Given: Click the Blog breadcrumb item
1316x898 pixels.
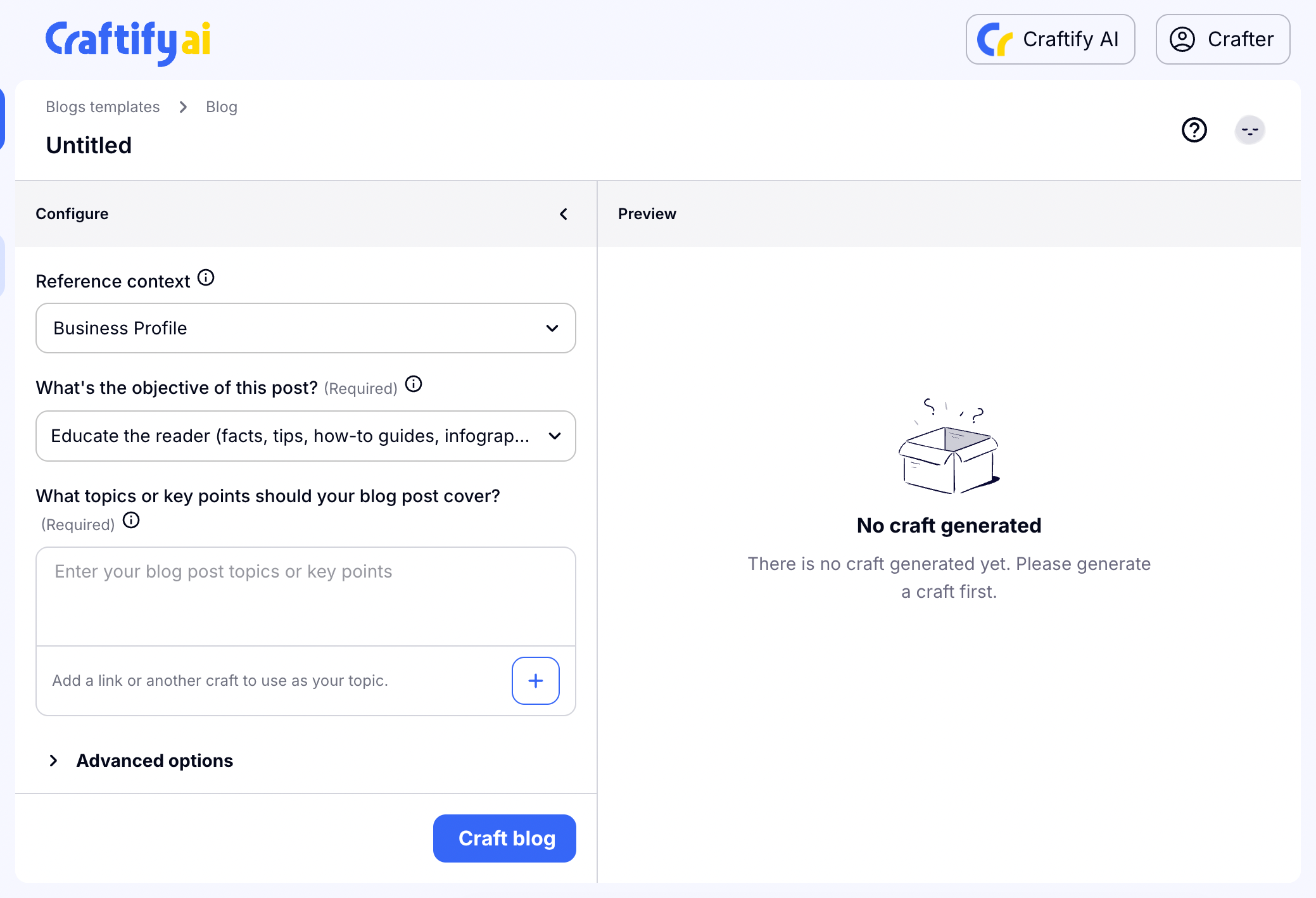Looking at the screenshot, I should (221, 107).
